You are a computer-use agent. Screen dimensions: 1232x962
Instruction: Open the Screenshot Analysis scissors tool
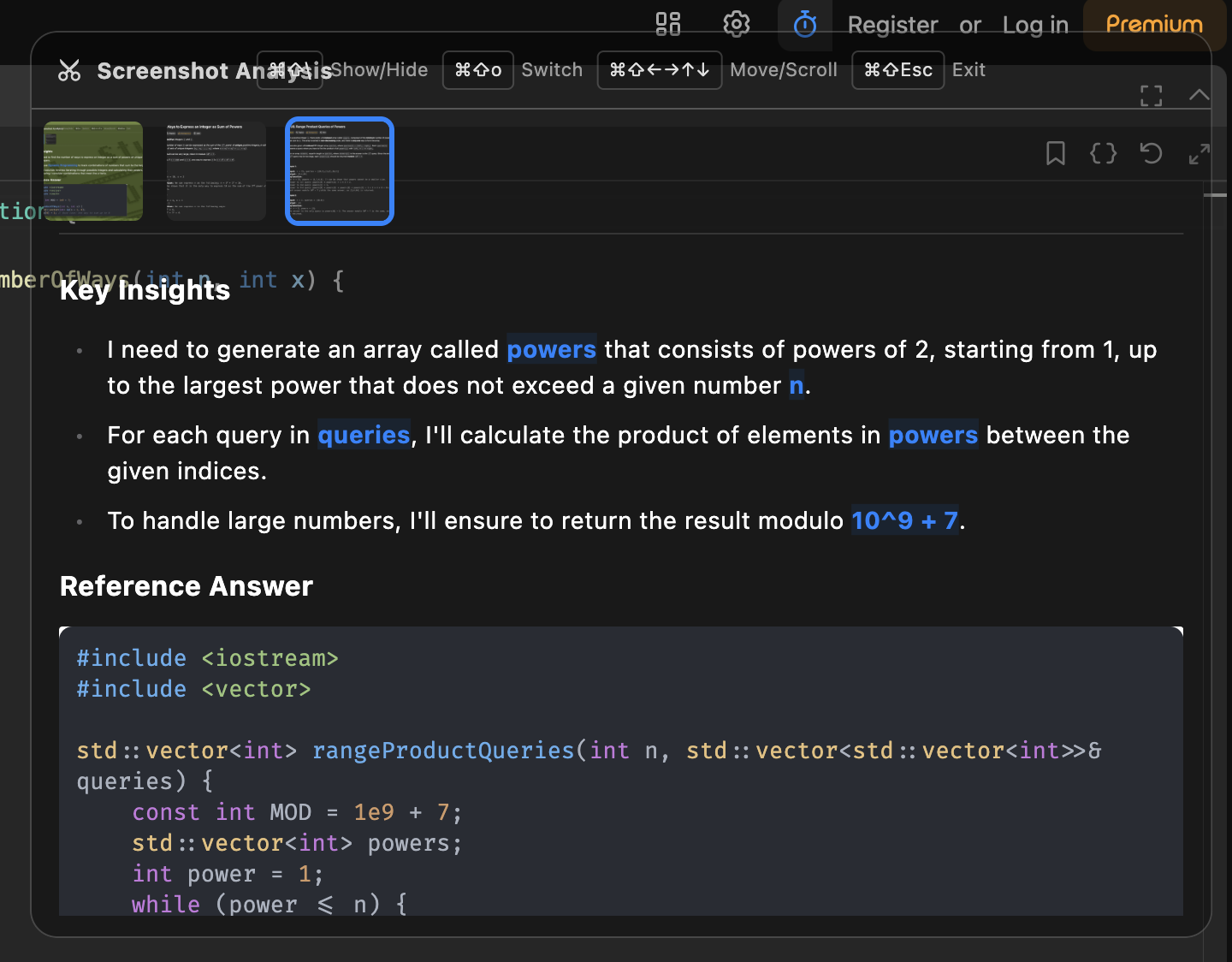70,70
